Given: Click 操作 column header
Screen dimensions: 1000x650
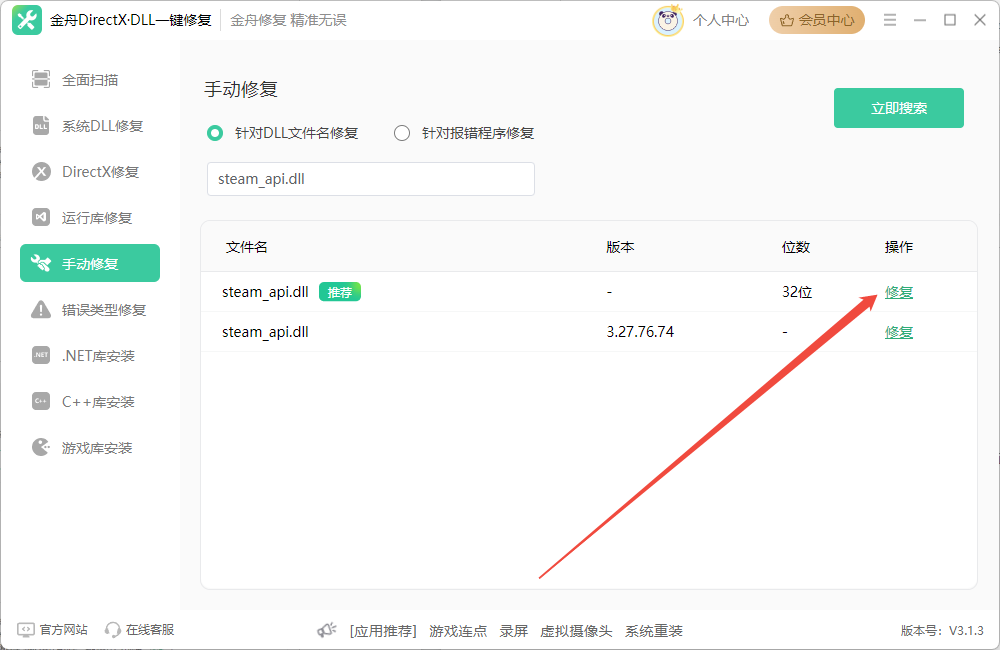Looking at the screenshot, I should click(899, 247).
